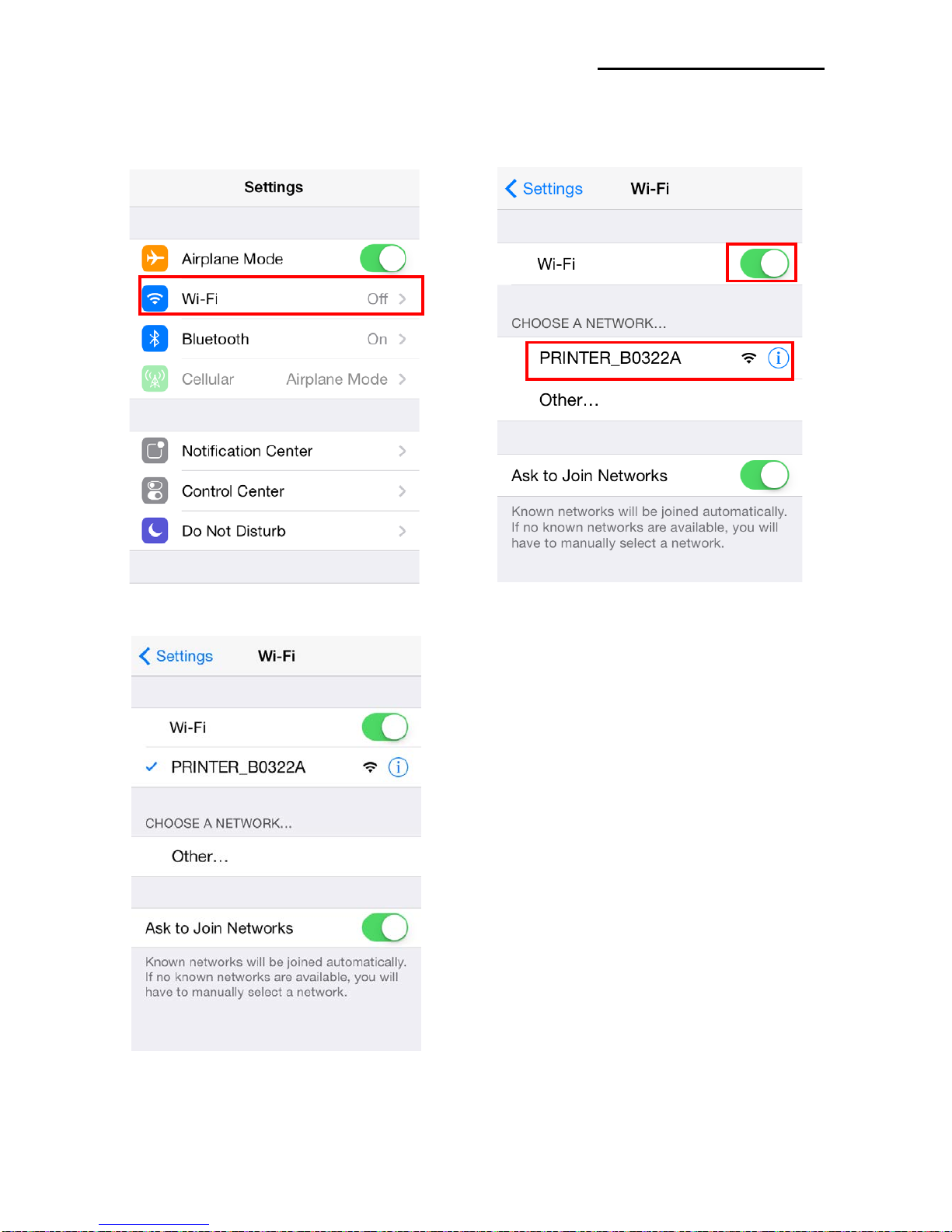
Task: Tap the Do Not Disturb moon icon
Action: click(155, 531)
